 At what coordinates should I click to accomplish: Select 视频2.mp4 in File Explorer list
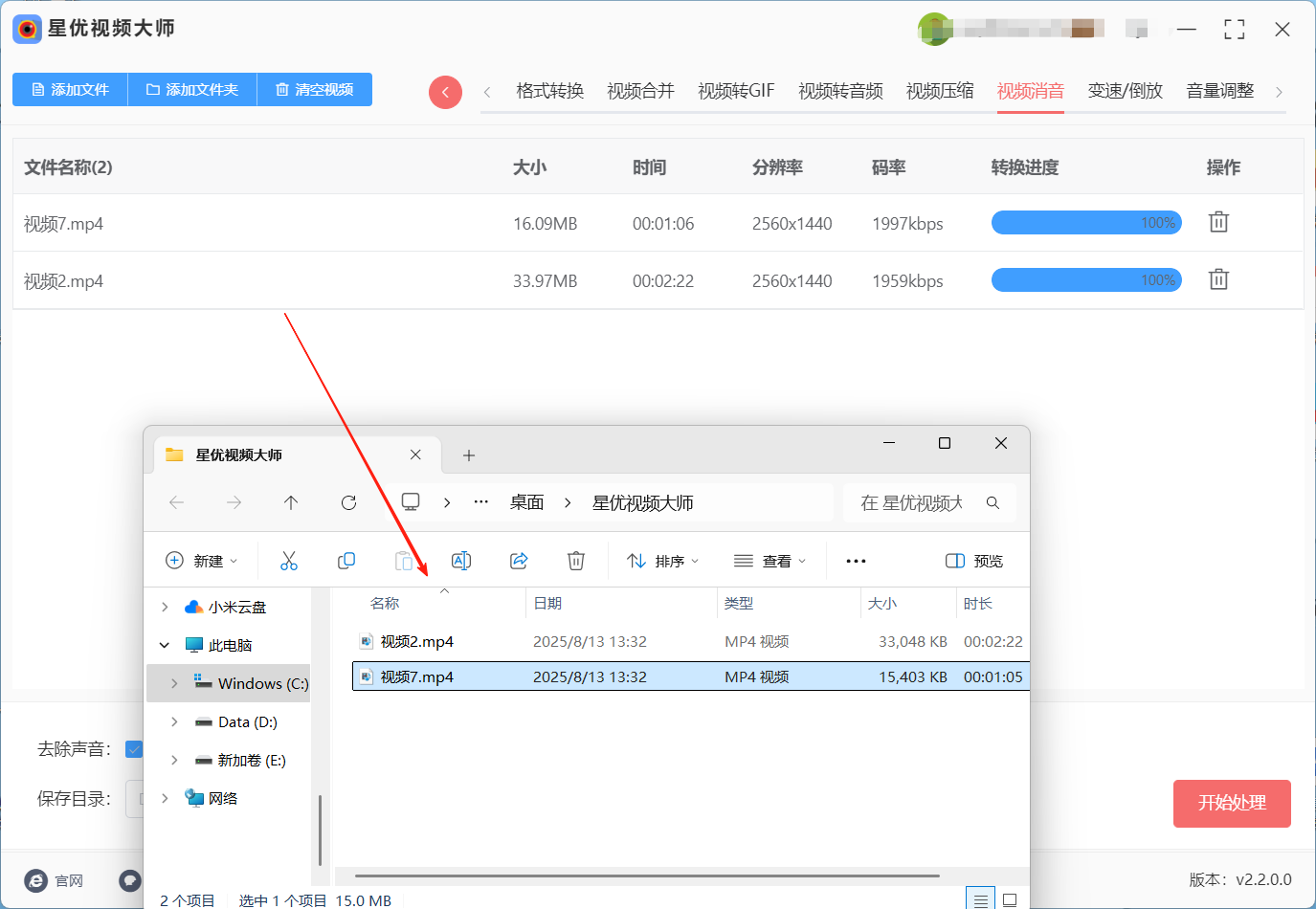(690, 641)
